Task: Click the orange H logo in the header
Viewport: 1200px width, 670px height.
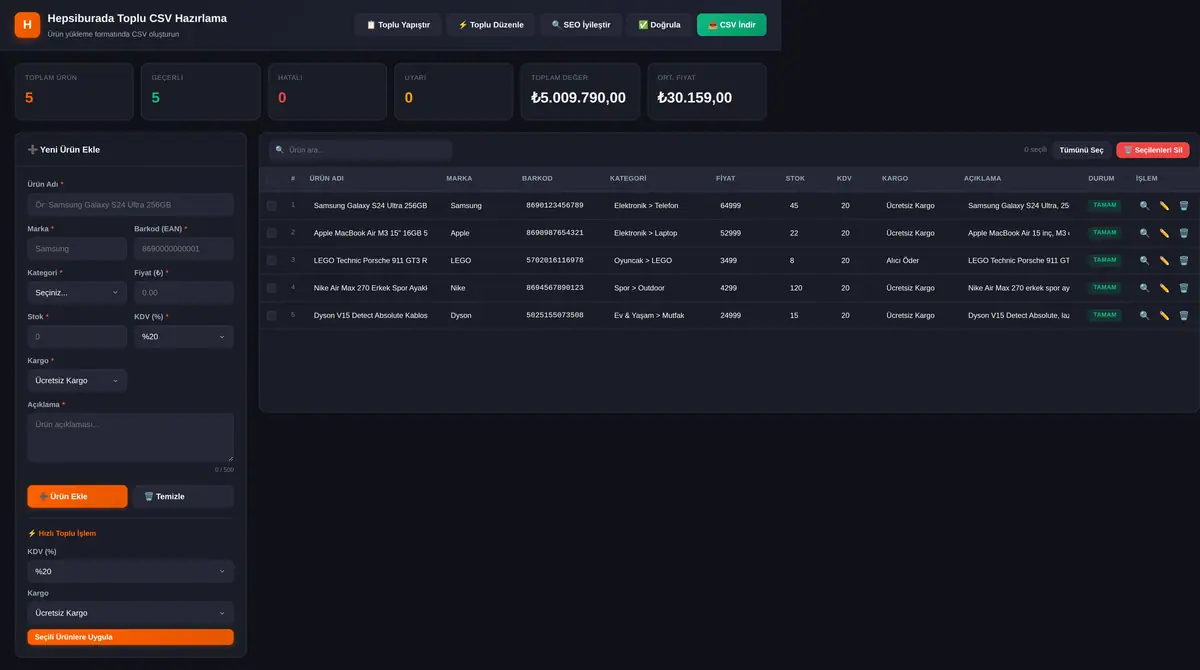Action: pyautogui.click(x=27, y=24)
